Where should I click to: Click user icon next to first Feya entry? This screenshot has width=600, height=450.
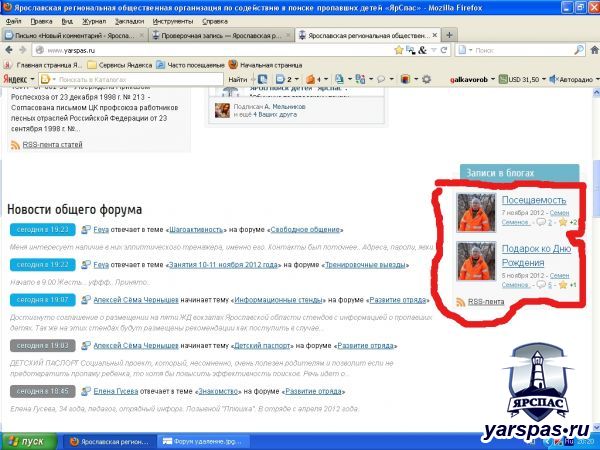(x=86, y=229)
